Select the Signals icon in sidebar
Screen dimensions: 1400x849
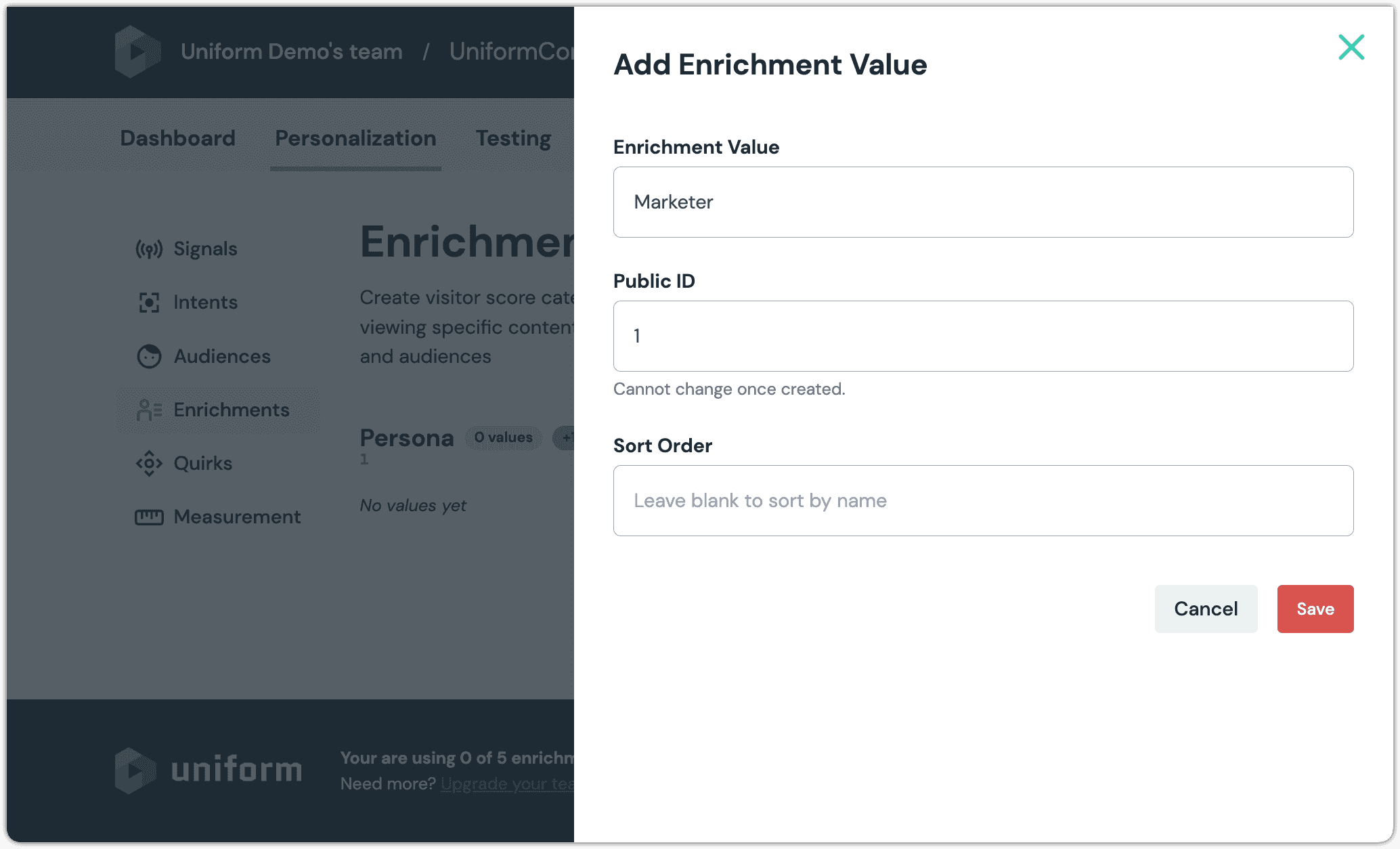(150, 248)
